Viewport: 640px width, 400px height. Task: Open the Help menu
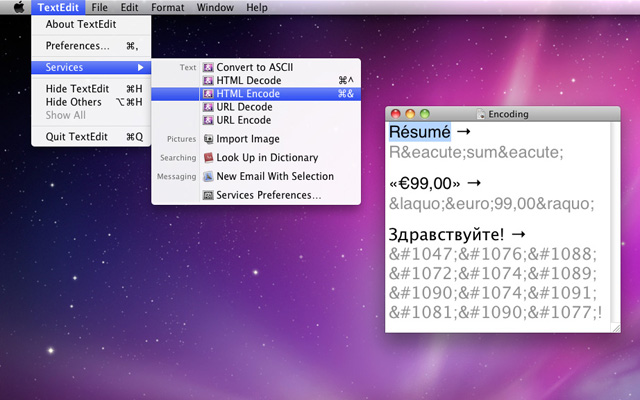(x=256, y=7)
